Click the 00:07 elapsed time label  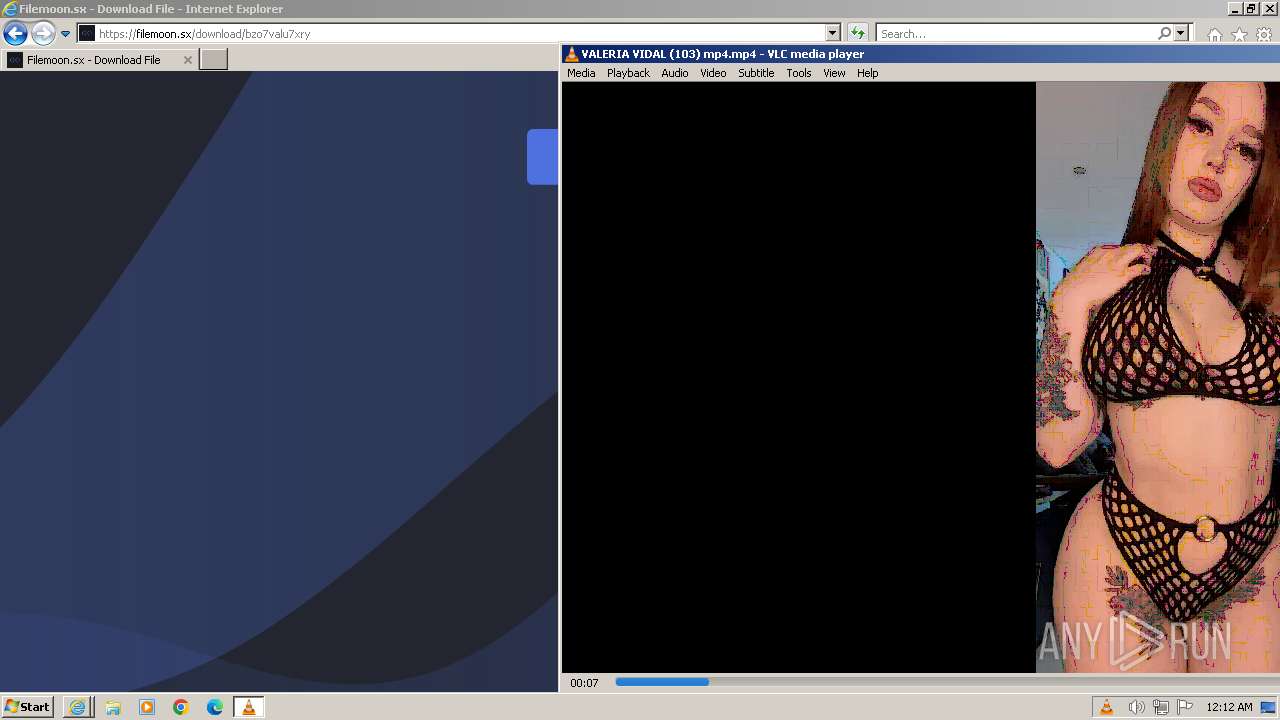[x=584, y=683]
